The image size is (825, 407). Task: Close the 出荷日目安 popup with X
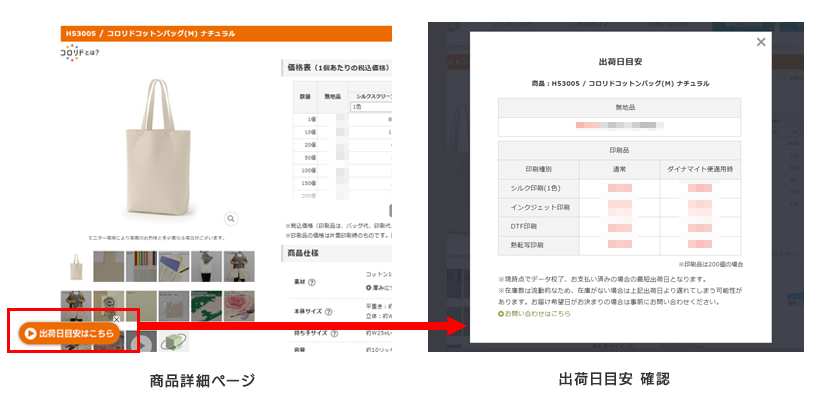761,42
